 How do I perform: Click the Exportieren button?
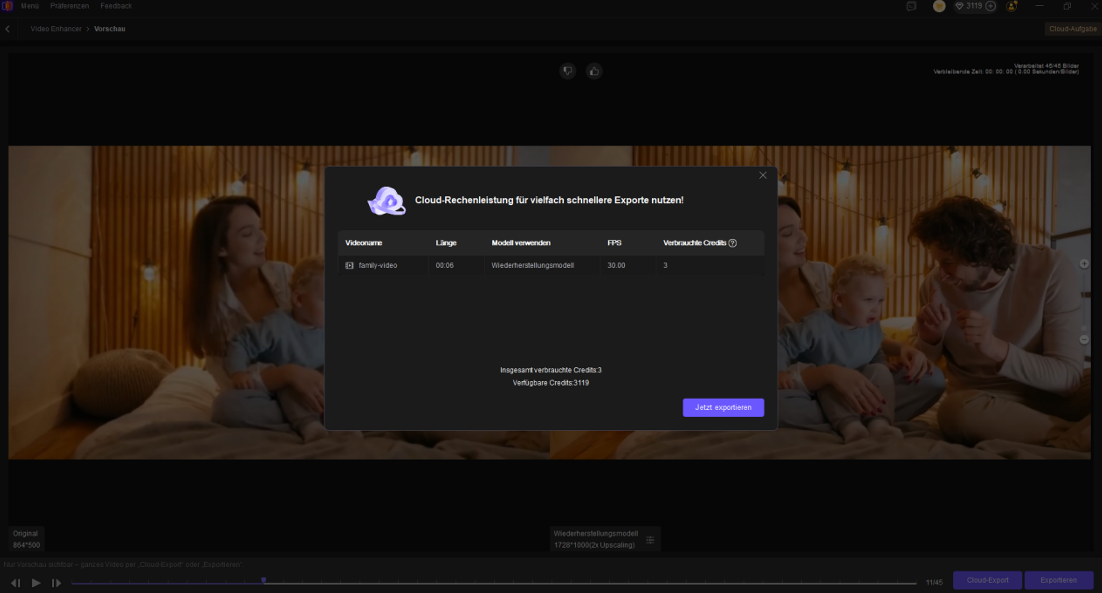coord(1058,580)
